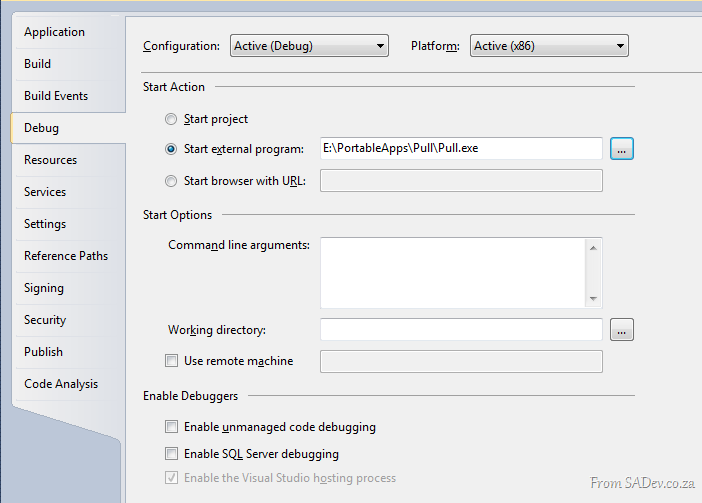The height and width of the screenshot is (503, 702).
Task: Browse for working directory with ellipsis button
Action: 622,330
